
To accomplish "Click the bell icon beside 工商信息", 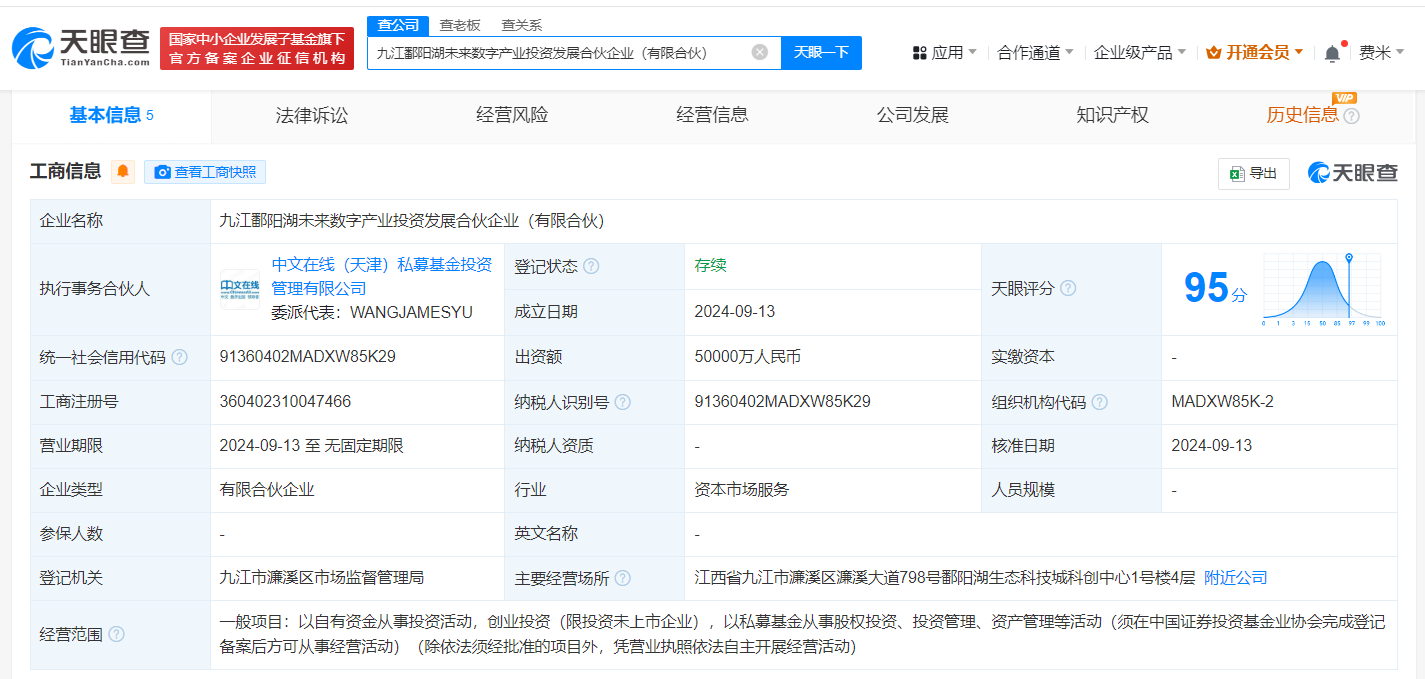I will click(x=121, y=170).
